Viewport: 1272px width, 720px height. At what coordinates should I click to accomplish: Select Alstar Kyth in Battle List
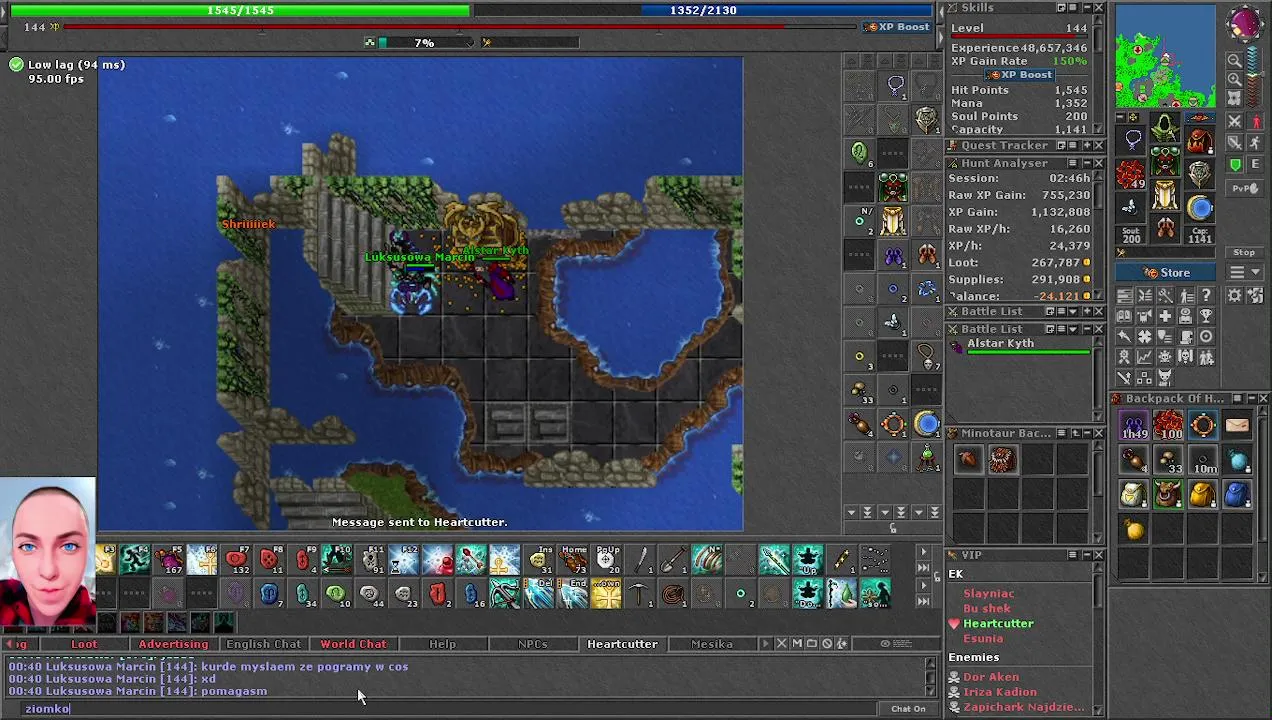click(x=1022, y=345)
